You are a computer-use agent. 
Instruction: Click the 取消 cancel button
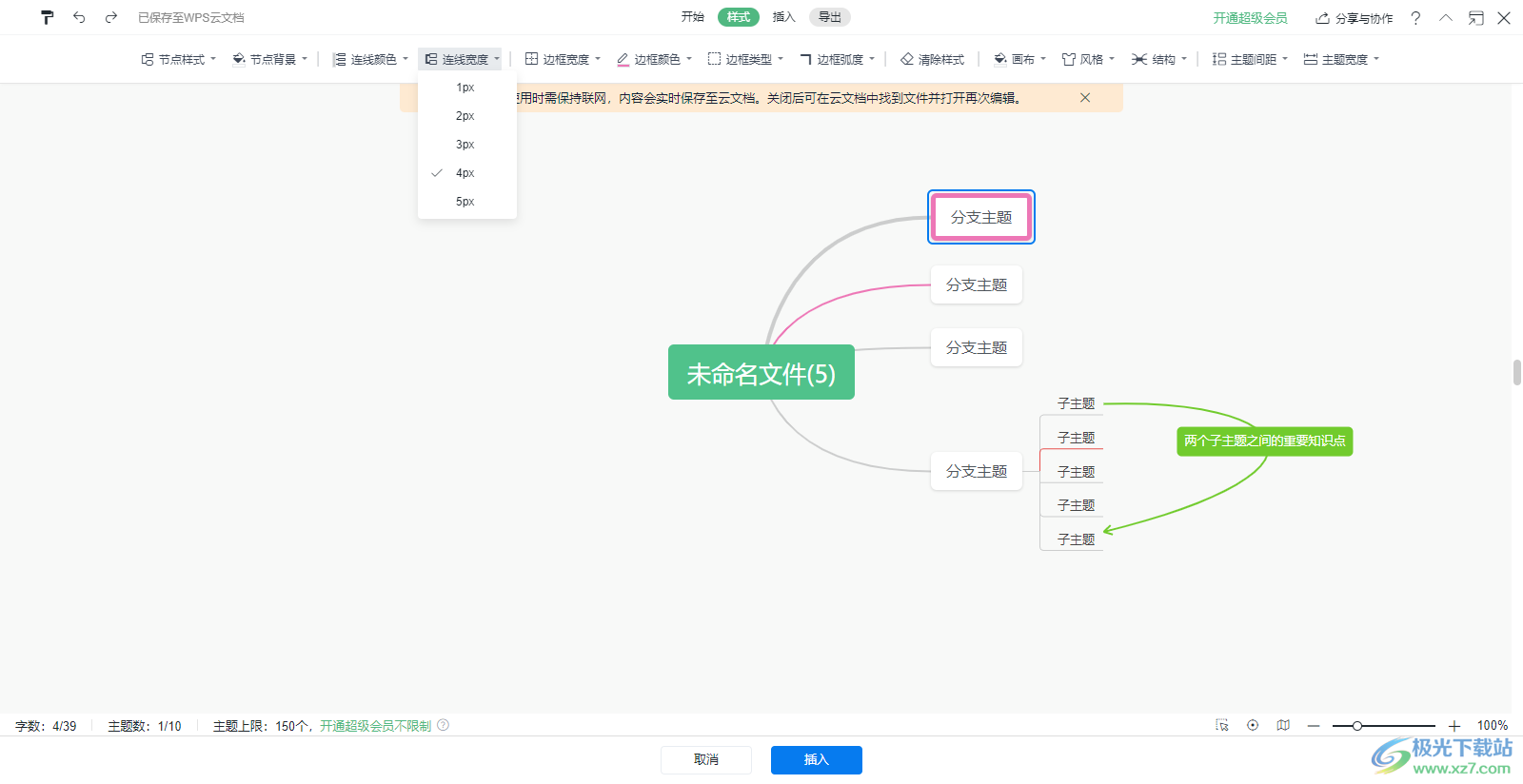tap(706, 759)
